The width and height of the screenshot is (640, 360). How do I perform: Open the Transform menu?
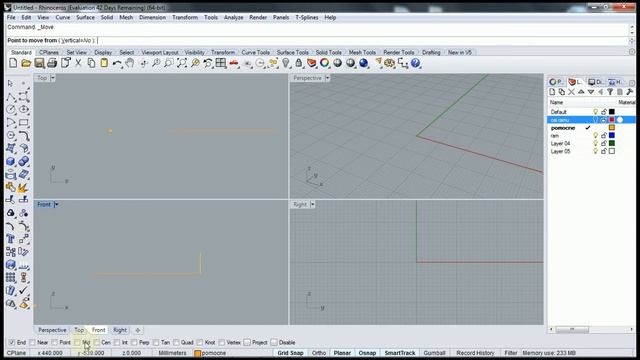(x=185, y=18)
